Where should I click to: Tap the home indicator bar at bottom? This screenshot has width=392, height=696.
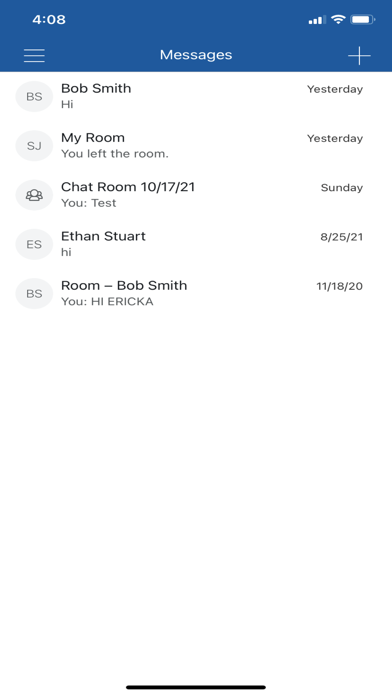pyautogui.click(x=196, y=687)
